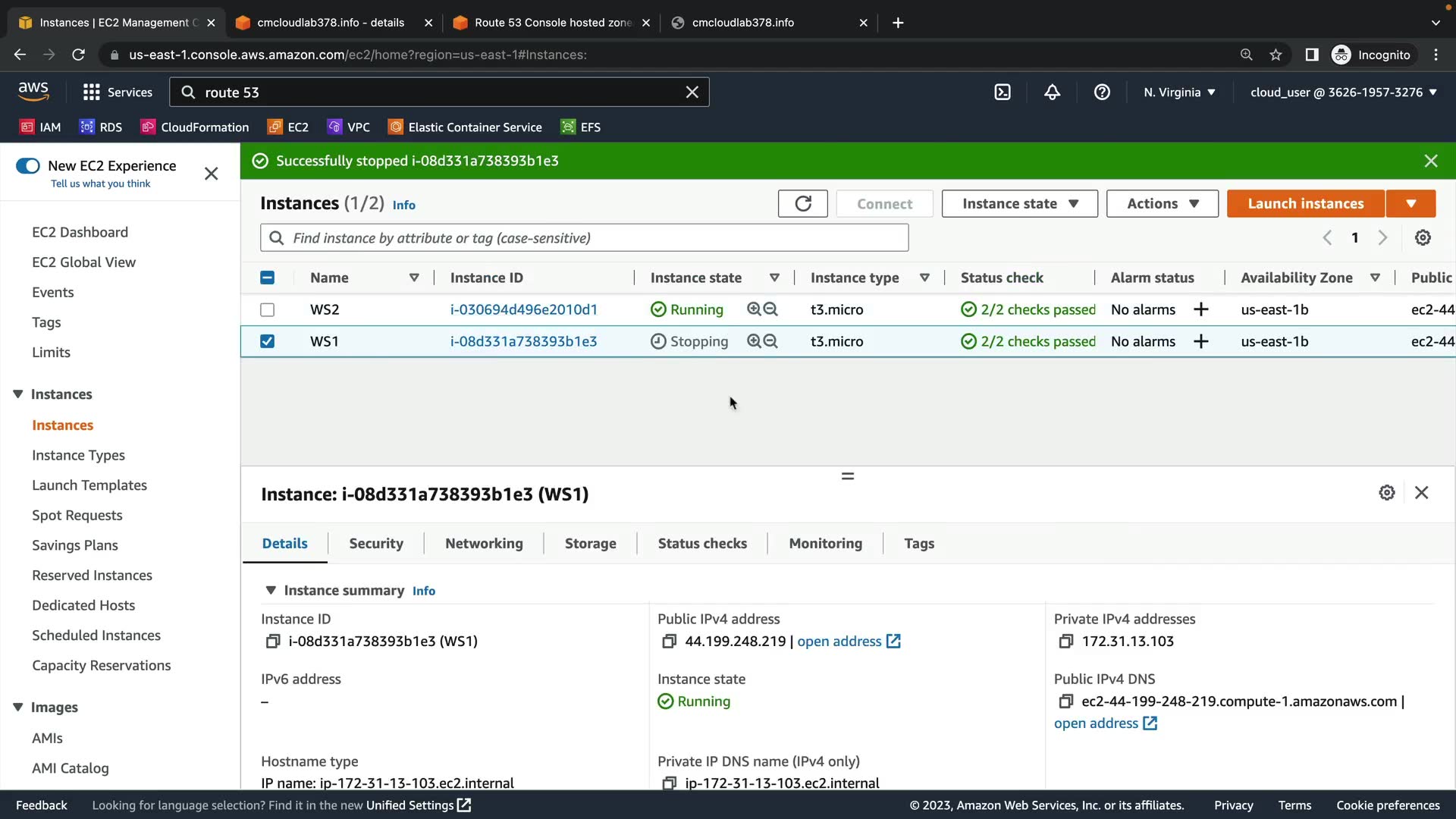1456x819 pixels.
Task: Copy the WS1 public IPv4 address
Action: point(669,642)
